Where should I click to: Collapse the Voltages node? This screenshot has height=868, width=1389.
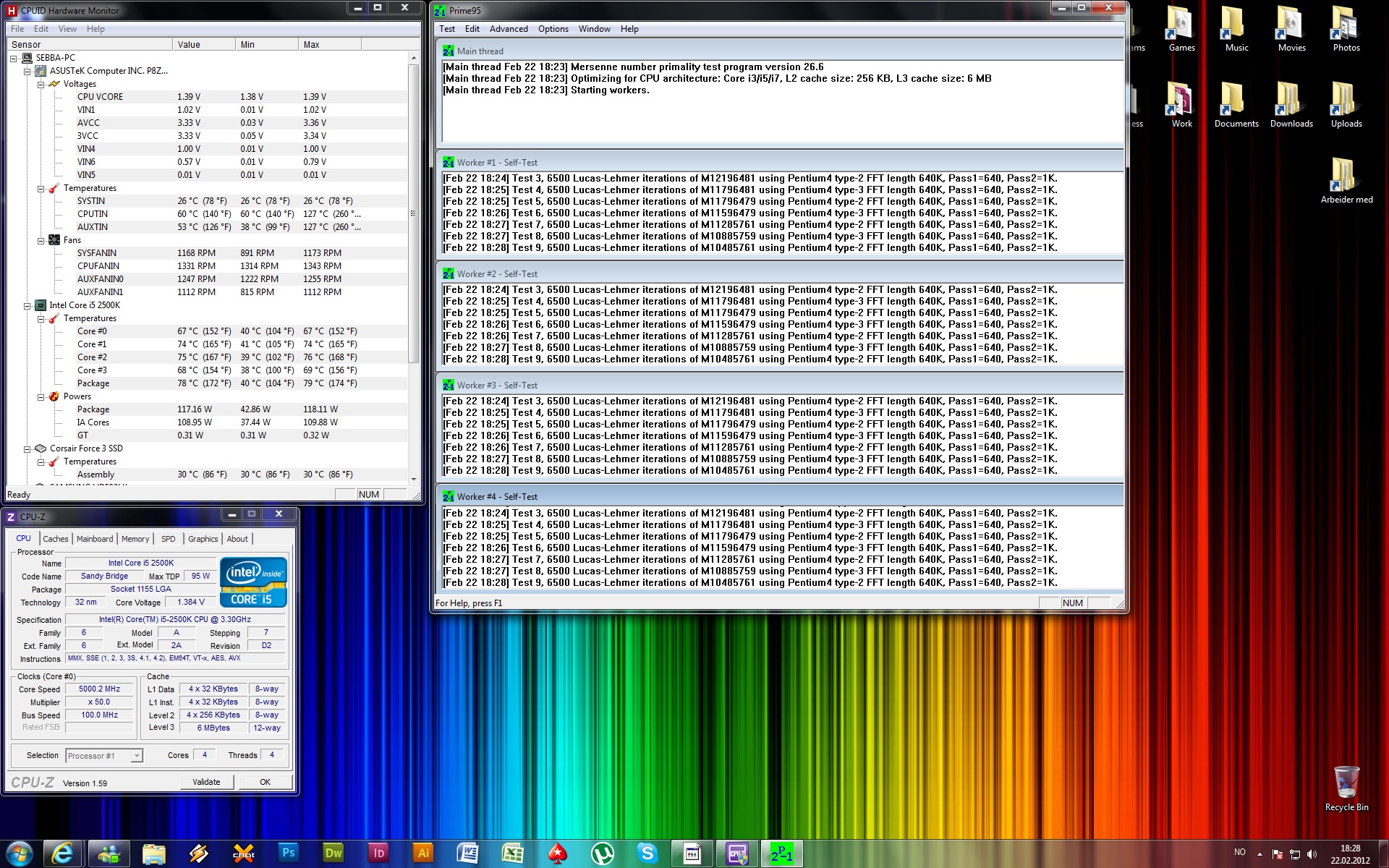pyautogui.click(x=41, y=84)
